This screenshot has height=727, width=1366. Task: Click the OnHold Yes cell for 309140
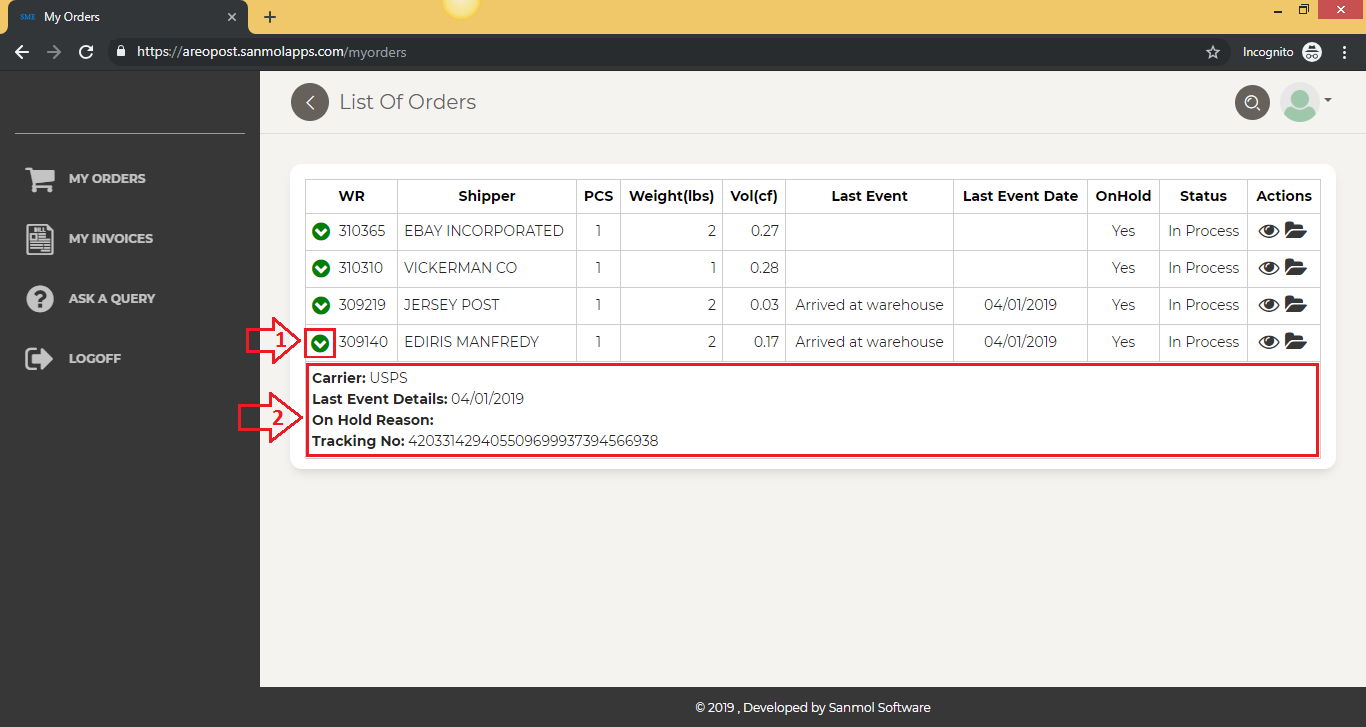(x=1123, y=342)
